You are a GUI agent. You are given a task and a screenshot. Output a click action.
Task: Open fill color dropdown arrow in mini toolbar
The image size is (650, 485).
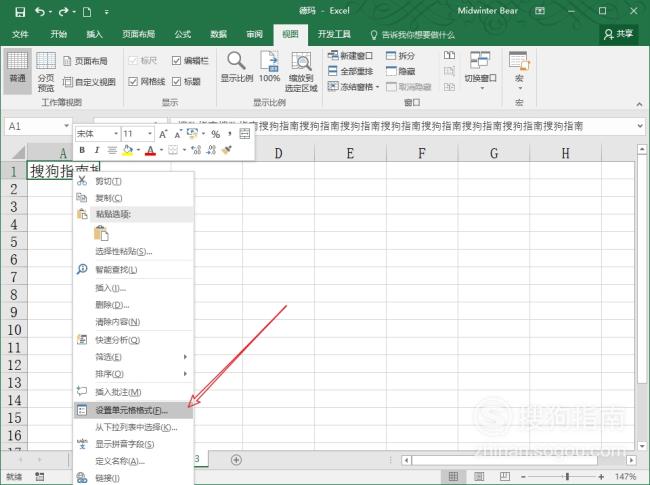pyautogui.click(x=138, y=150)
